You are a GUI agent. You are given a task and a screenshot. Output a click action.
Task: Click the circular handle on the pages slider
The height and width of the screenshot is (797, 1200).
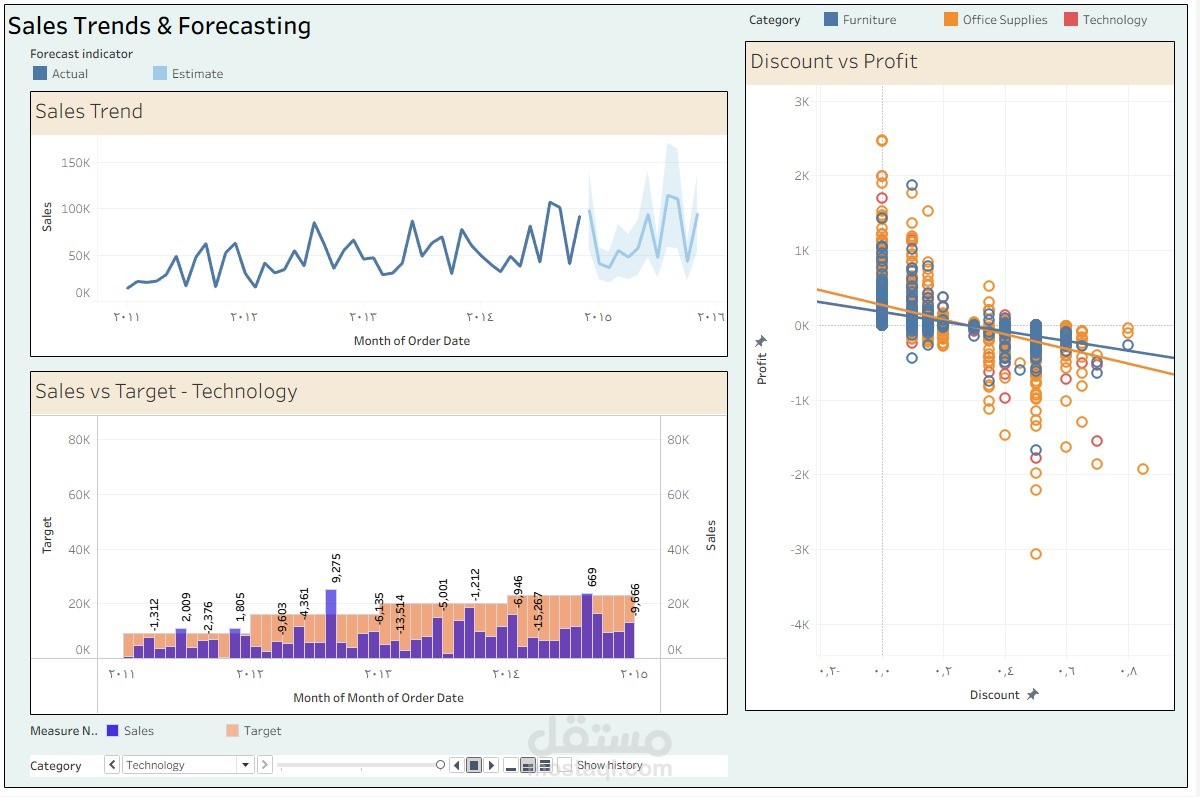coord(440,764)
